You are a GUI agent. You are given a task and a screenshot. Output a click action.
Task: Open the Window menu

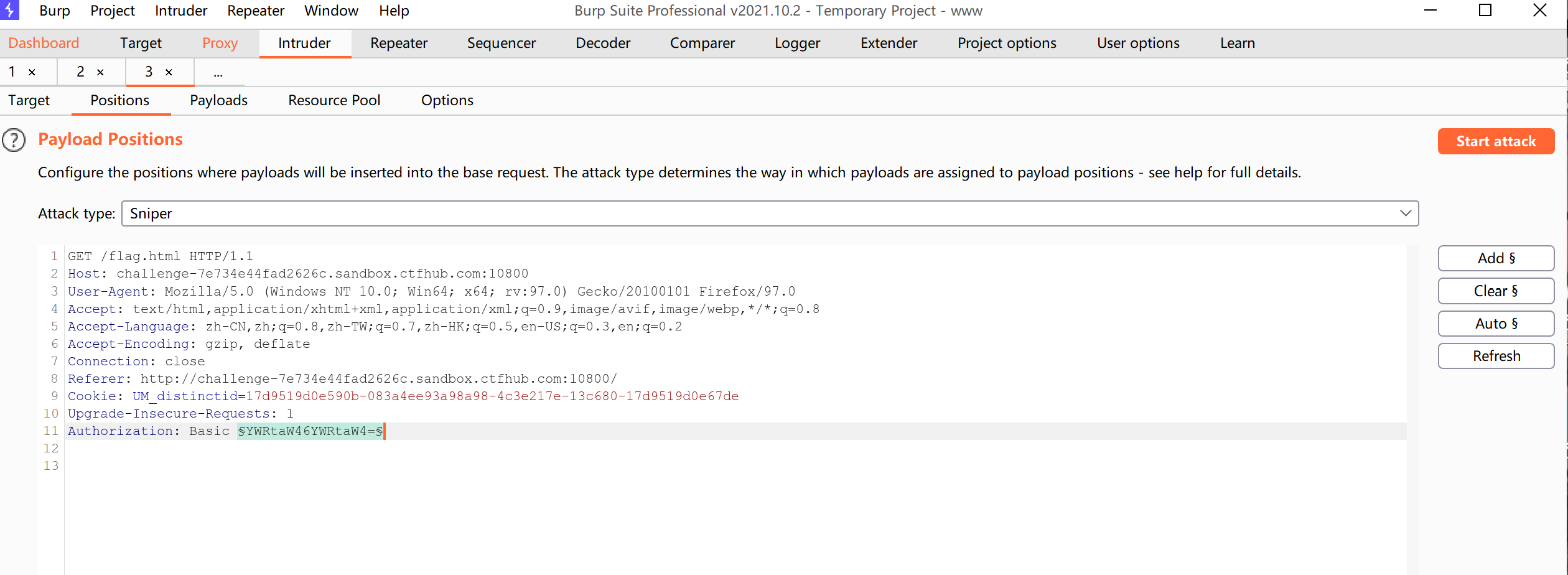pyautogui.click(x=332, y=11)
